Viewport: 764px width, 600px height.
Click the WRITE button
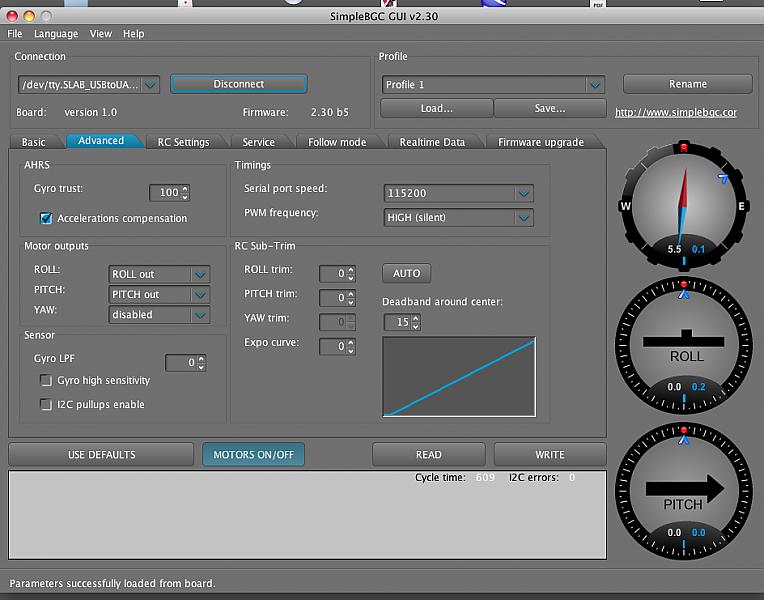pos(550,454)
